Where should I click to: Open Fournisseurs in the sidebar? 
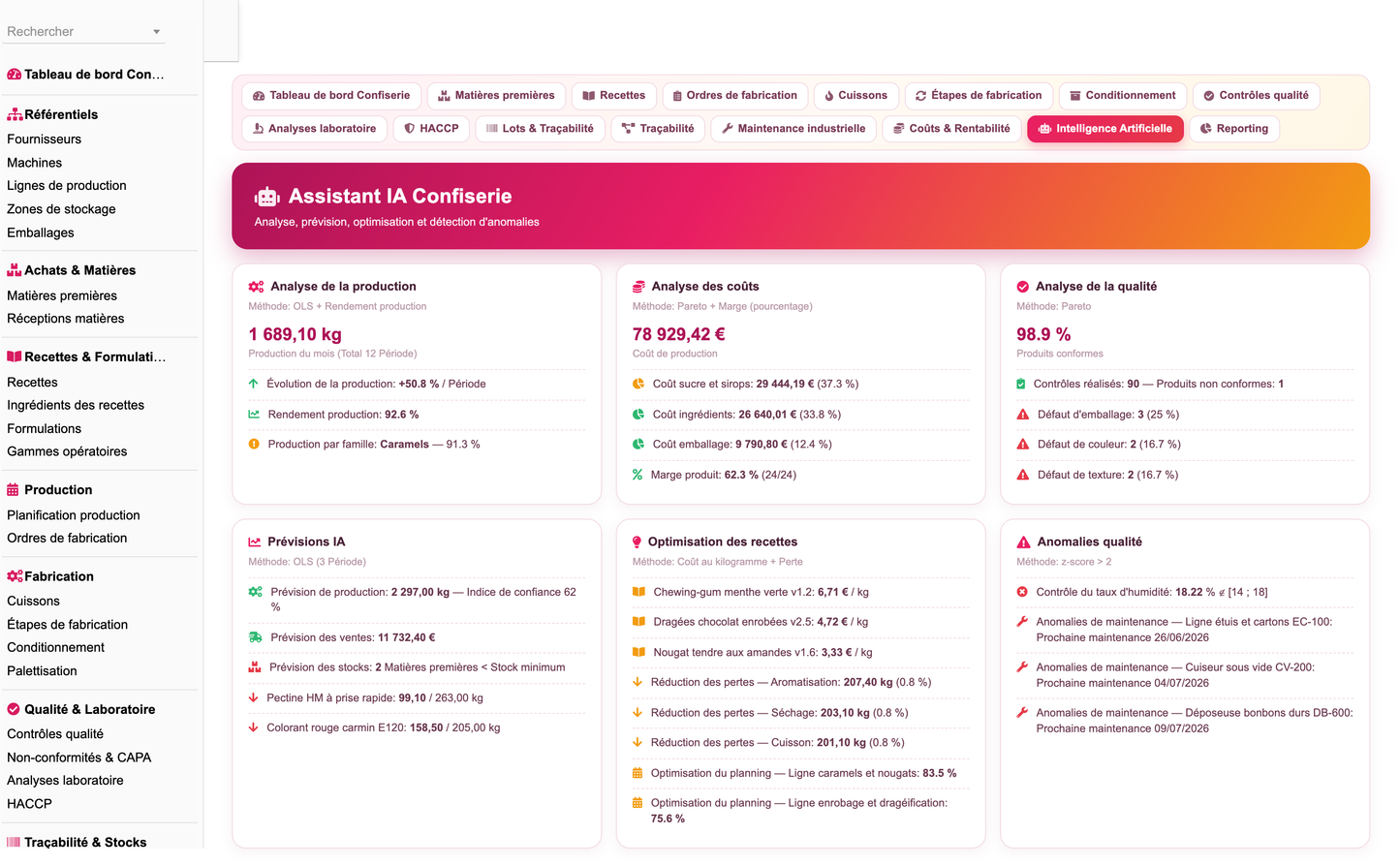(x=44, y=139)
